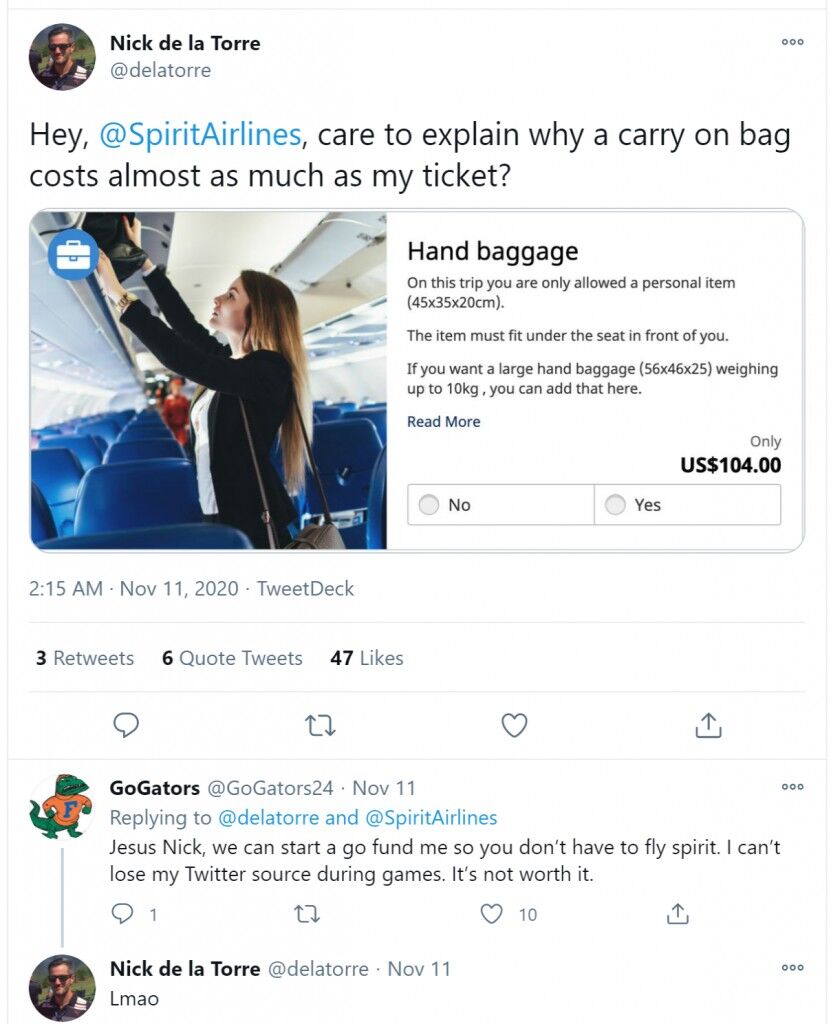Share the main tweet via upload icon
This screenshot has height=1024, width=831.
(x=708, y=725)
